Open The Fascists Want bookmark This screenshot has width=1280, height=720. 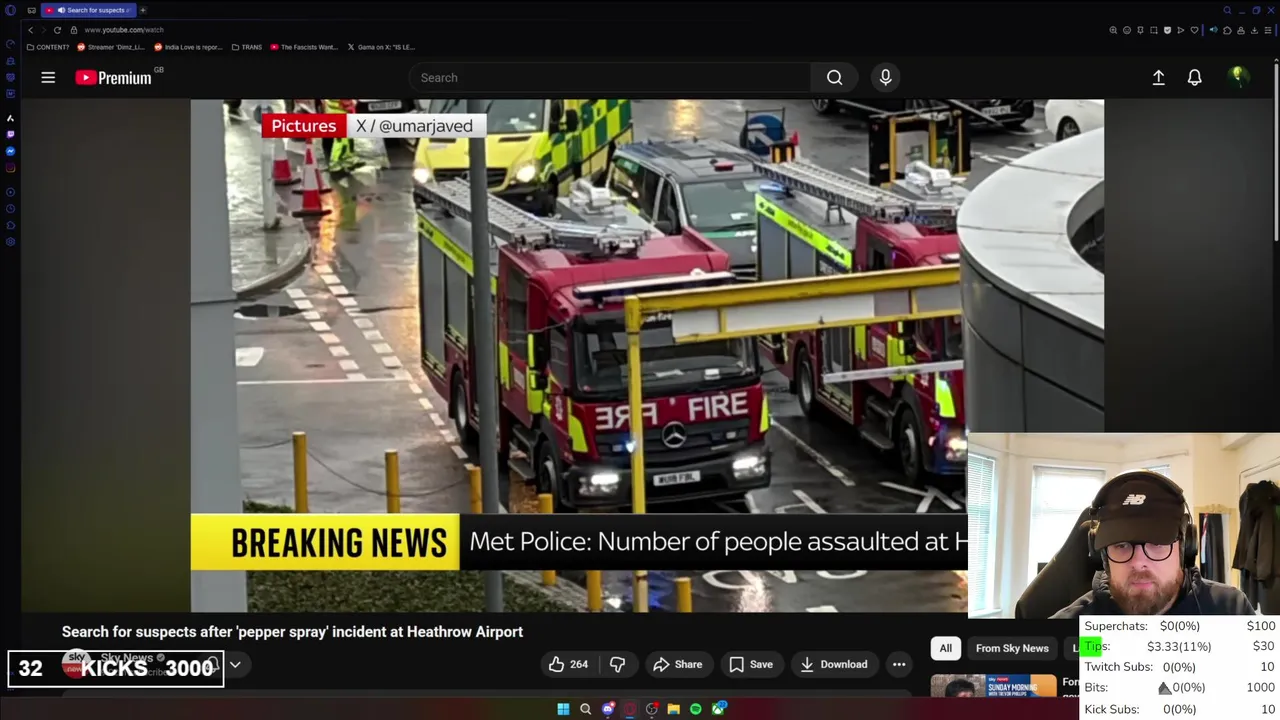coord(305,47)
